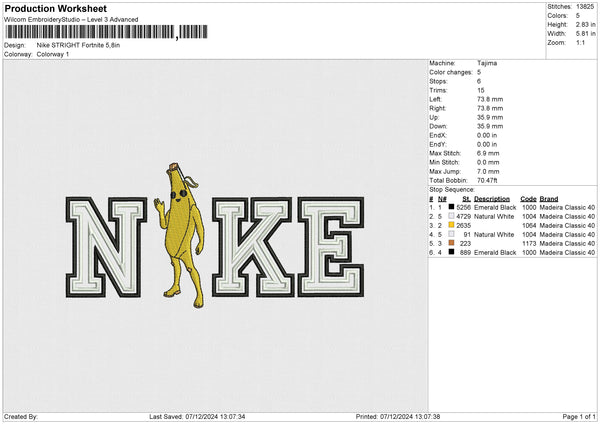Select stitch count 5256 in row 1
The width and height of the screenshot is (600, 424).
[x=464, y=207]
